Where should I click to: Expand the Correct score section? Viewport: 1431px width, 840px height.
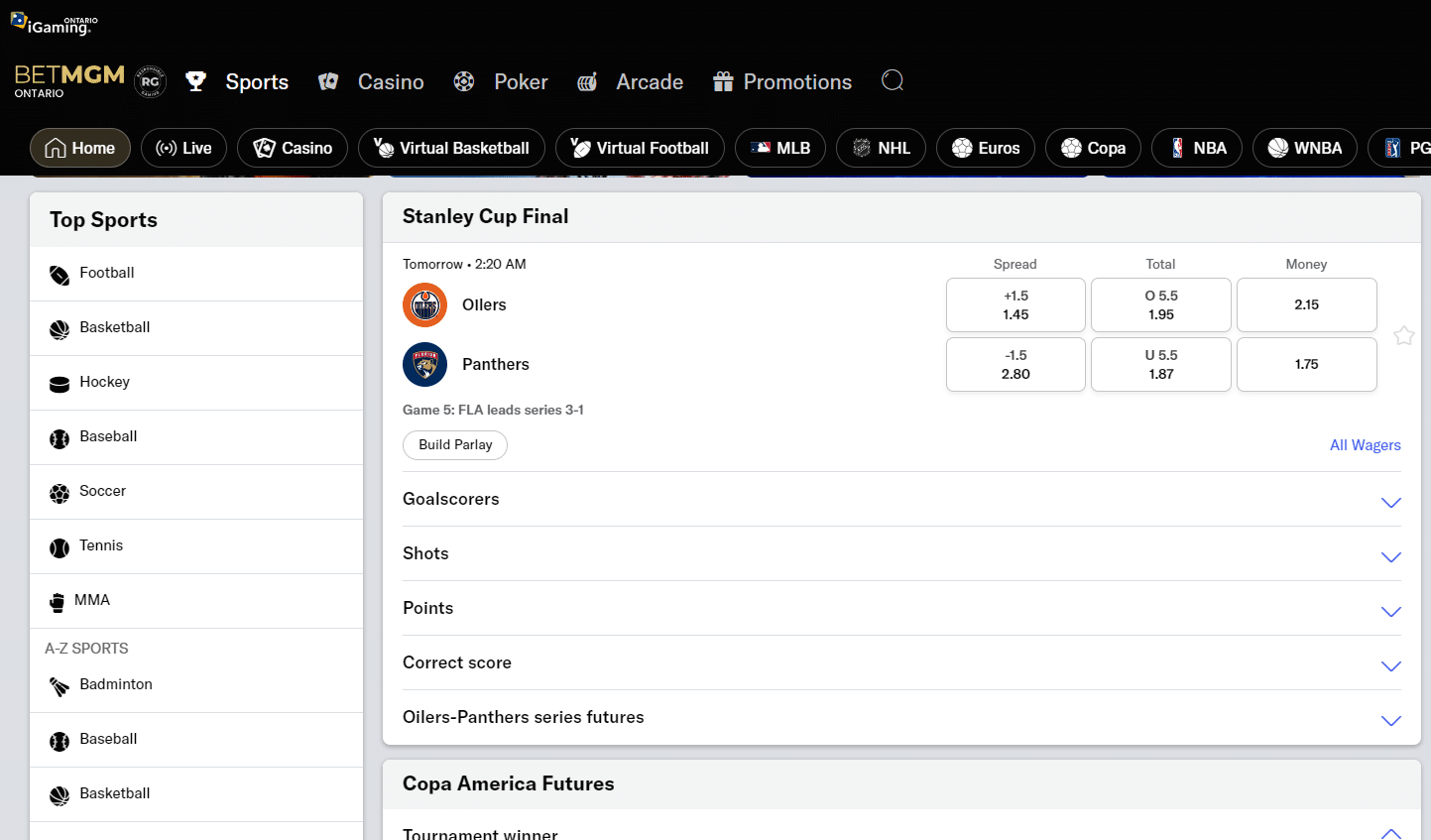[x=1390, y=666]
